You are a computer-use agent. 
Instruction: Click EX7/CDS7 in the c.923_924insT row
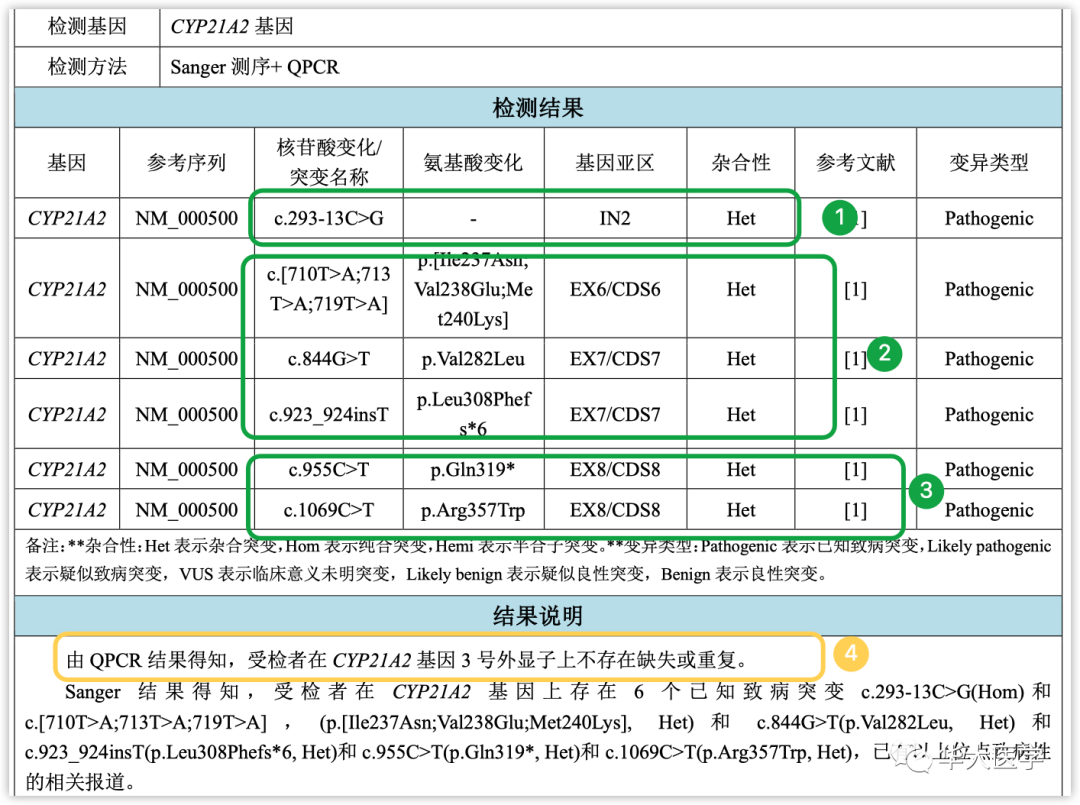pyautogui.click(x=615, y=415)
